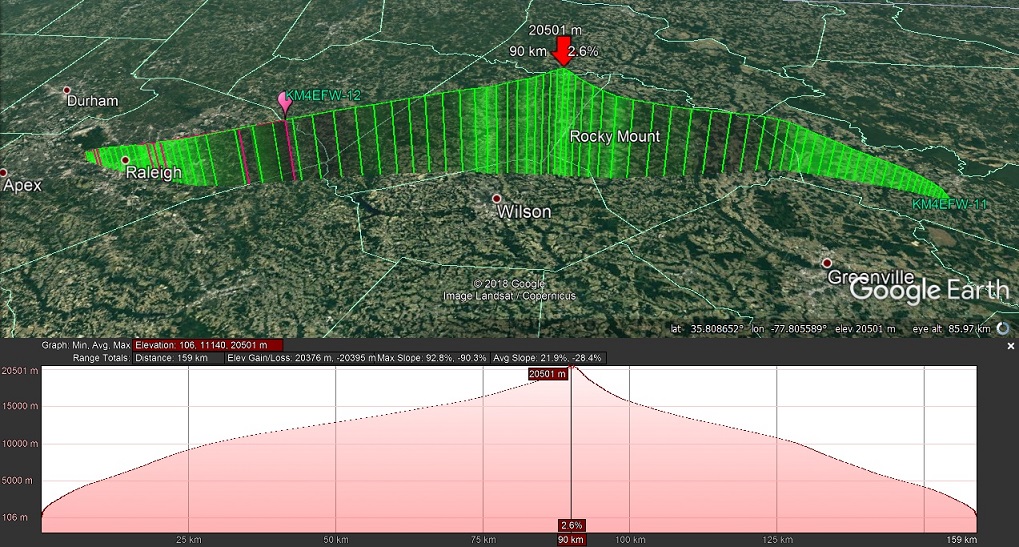1019x547 pixels.
Task: Click the 20501 m peak marker on graph
Action: pyautogui.click(x=548, y=374)
